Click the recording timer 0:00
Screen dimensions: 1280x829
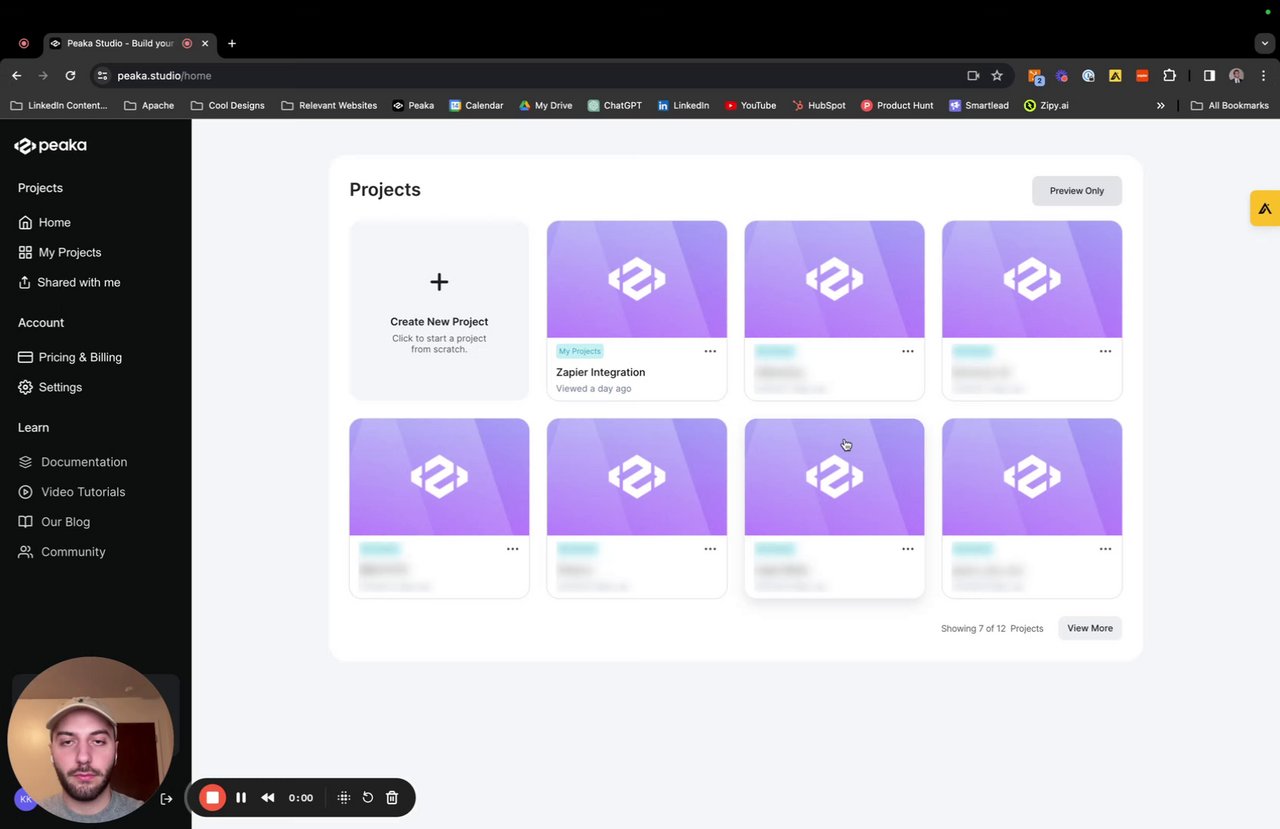[x=301, y=798]
